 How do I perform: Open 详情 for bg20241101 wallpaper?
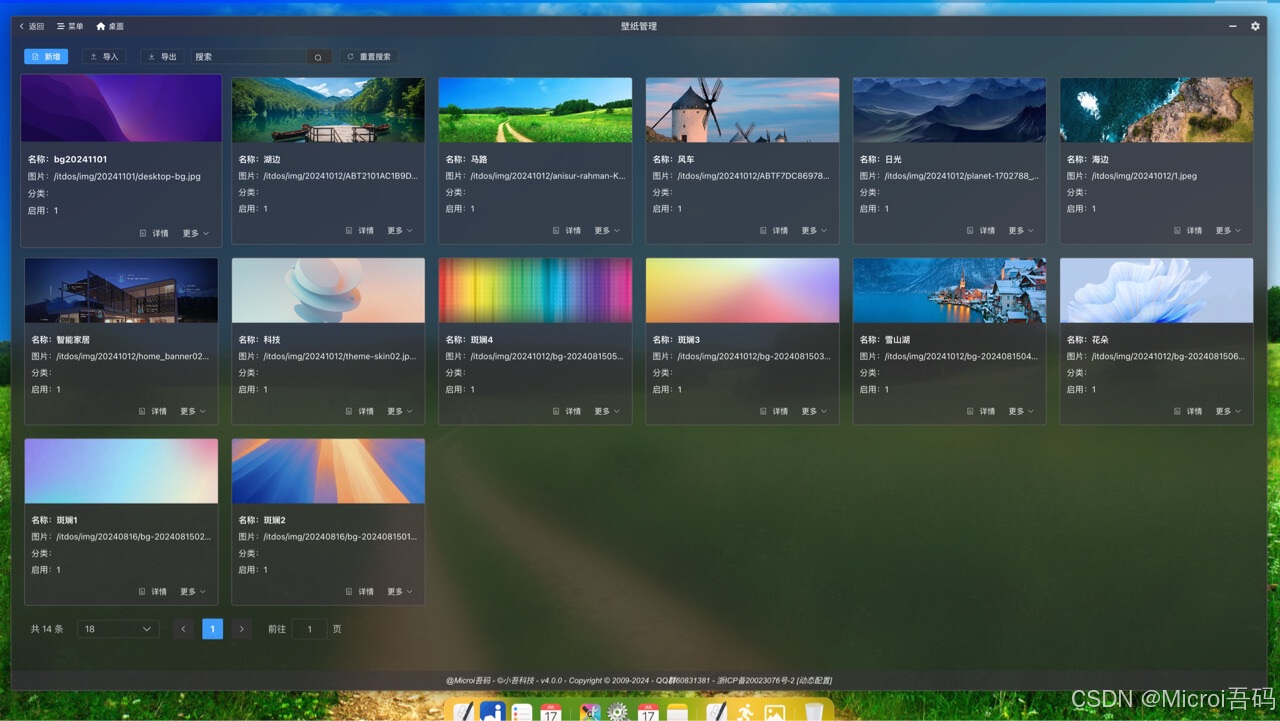[153, 233]
